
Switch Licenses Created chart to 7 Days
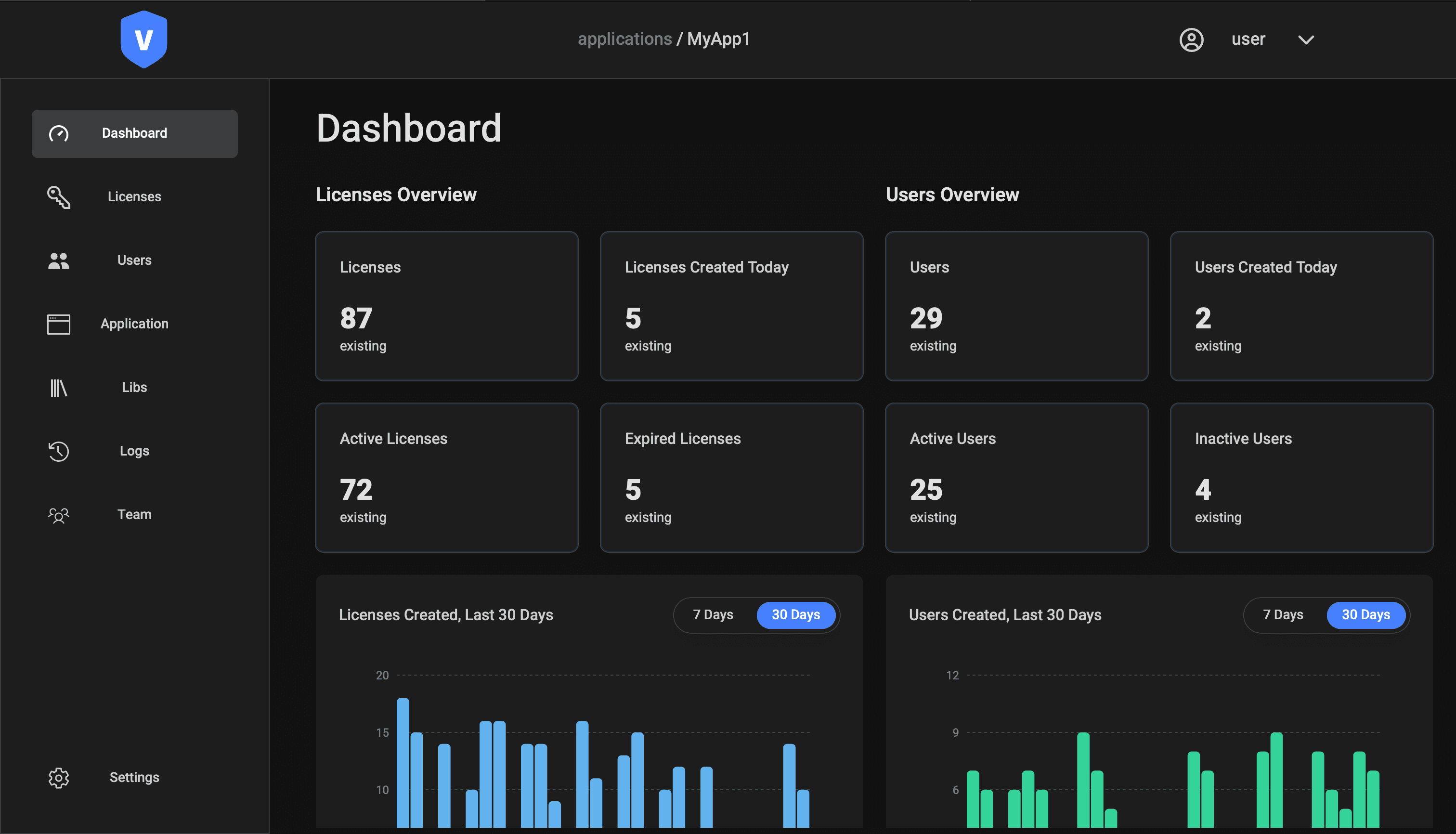(x=713, y=614)
